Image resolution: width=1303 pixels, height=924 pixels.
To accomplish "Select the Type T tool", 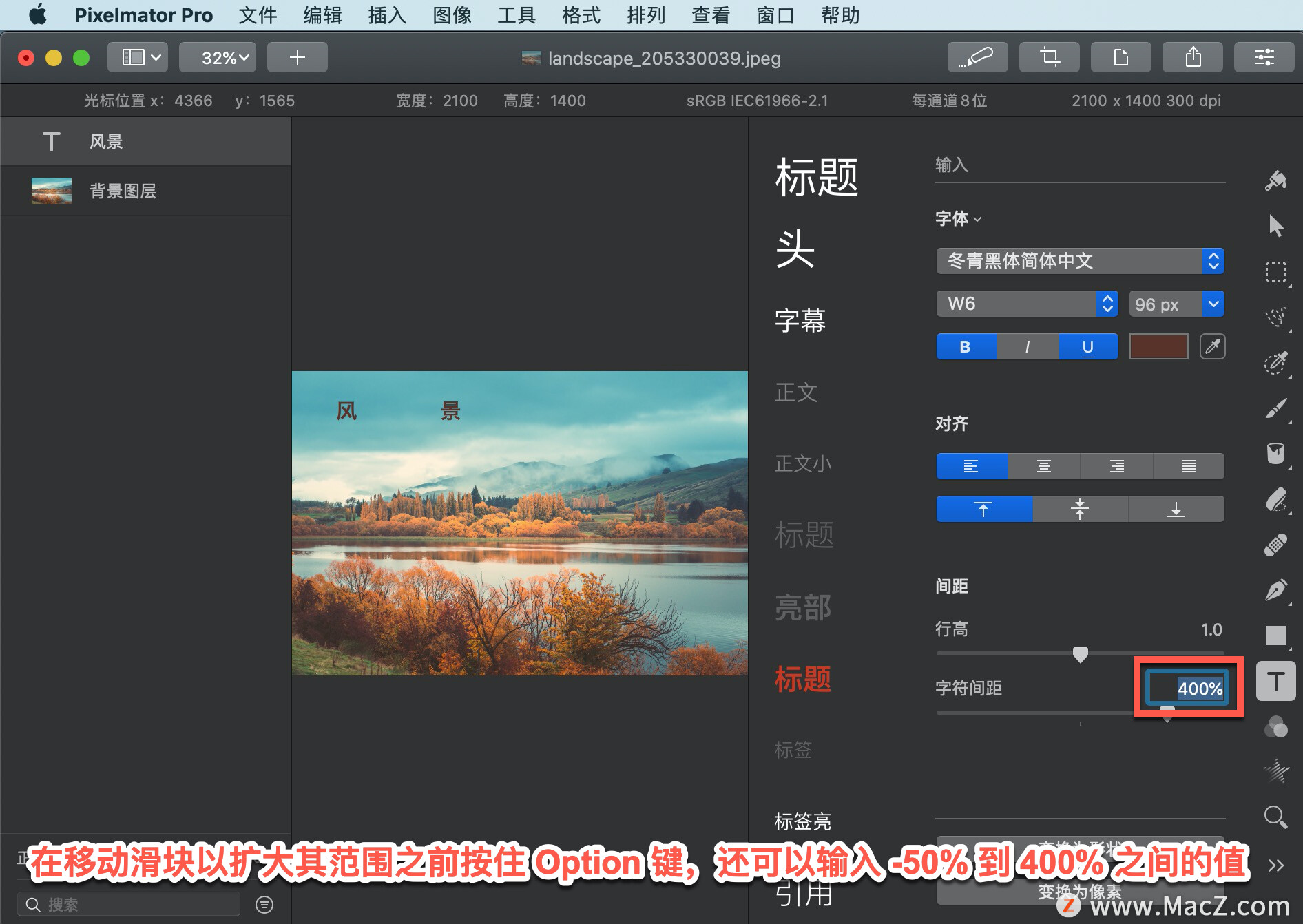I will coord(1275,681).
